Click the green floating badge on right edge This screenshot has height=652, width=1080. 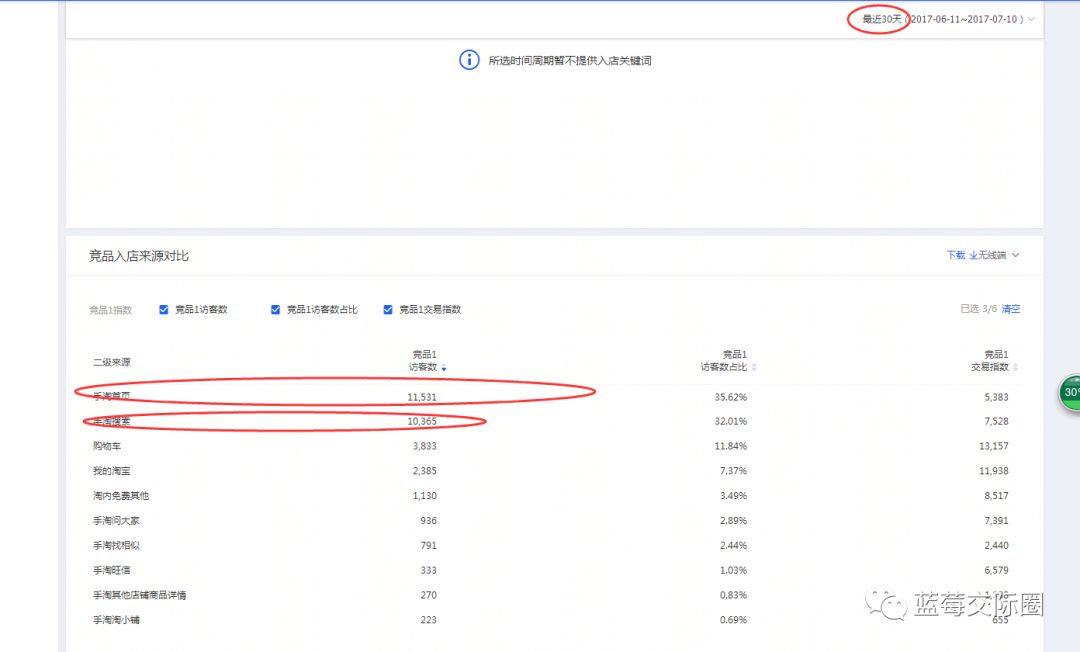(1069, 393)
